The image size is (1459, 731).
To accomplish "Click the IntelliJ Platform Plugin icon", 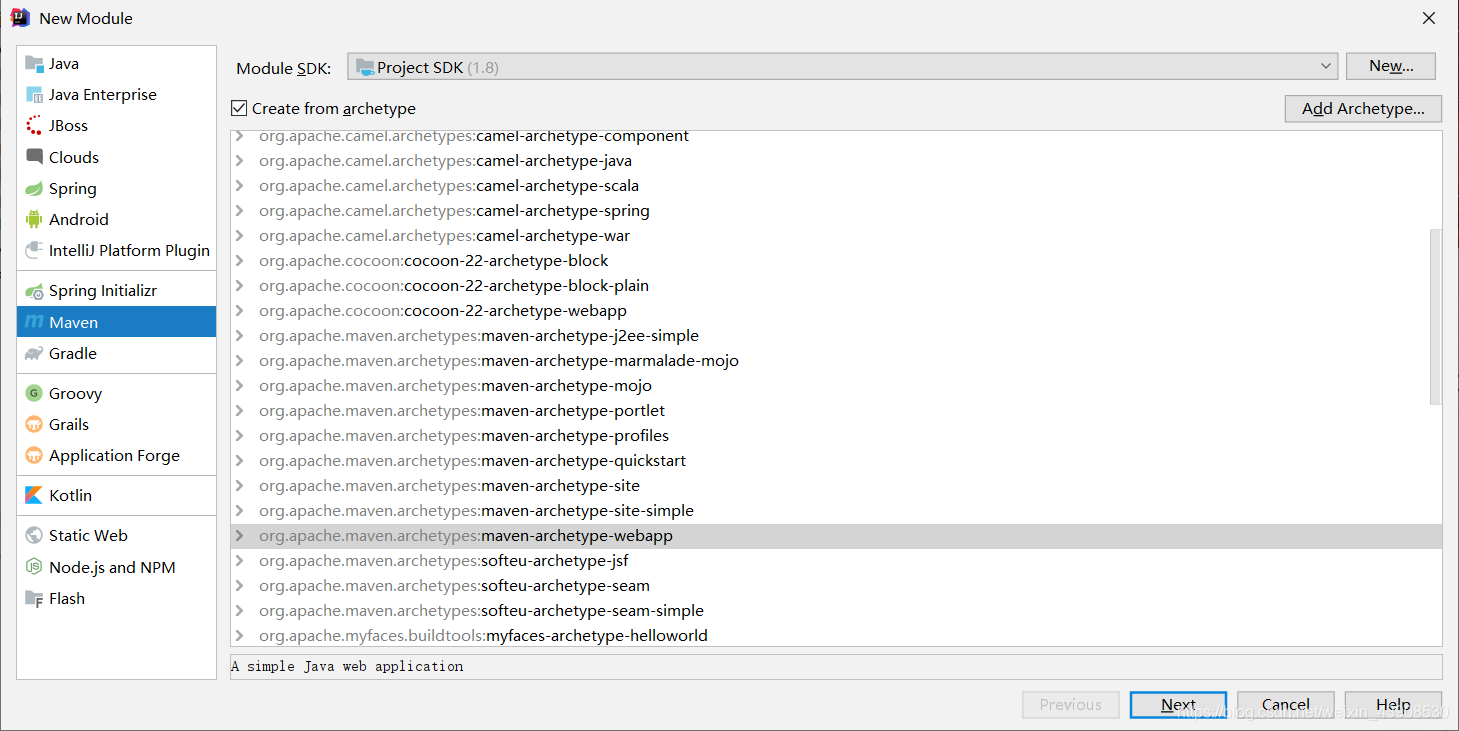I will click(34, 250).
